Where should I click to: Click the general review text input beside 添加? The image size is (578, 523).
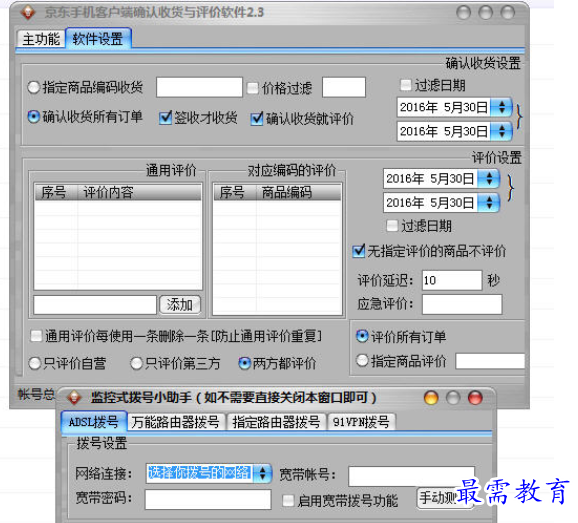pos(95,305)
